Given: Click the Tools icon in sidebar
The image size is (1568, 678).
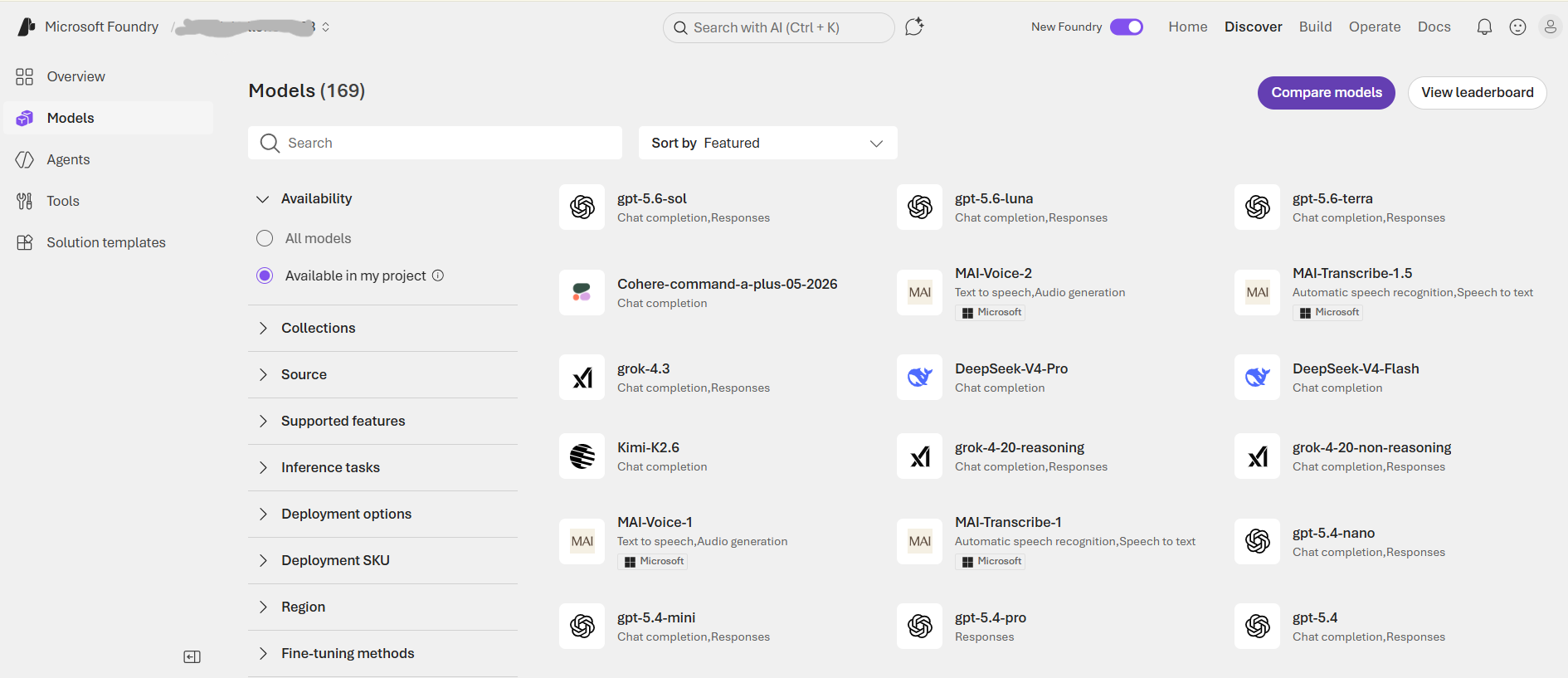Looking at the screenshot, I should point(25,201).
